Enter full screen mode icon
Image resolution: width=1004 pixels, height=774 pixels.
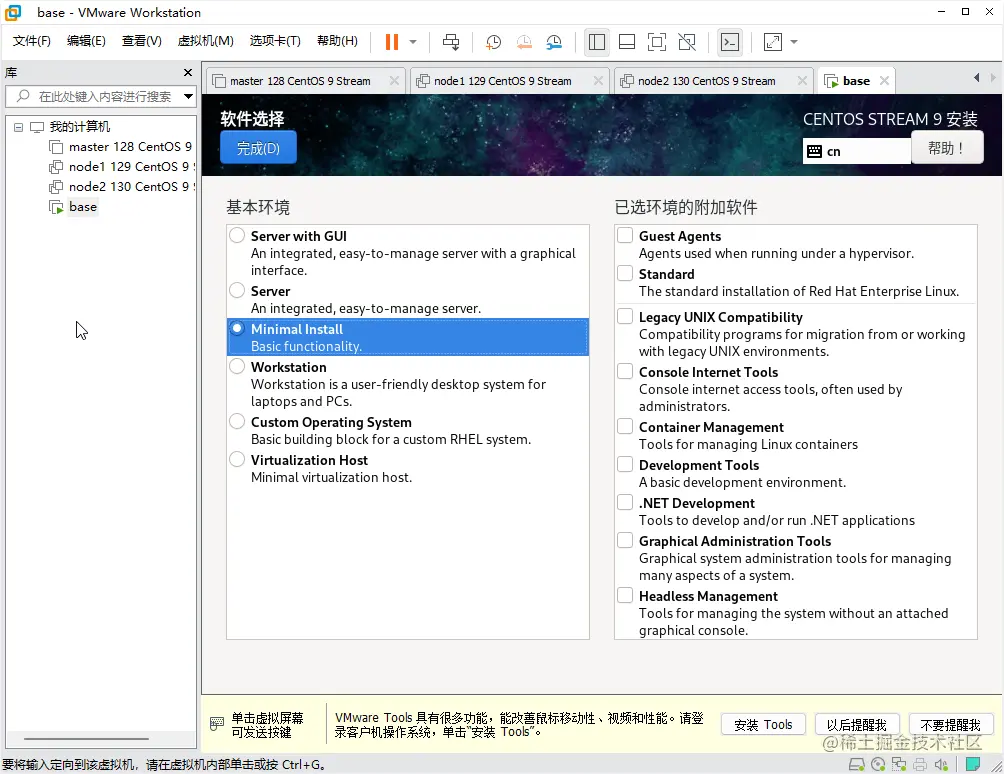657,42
